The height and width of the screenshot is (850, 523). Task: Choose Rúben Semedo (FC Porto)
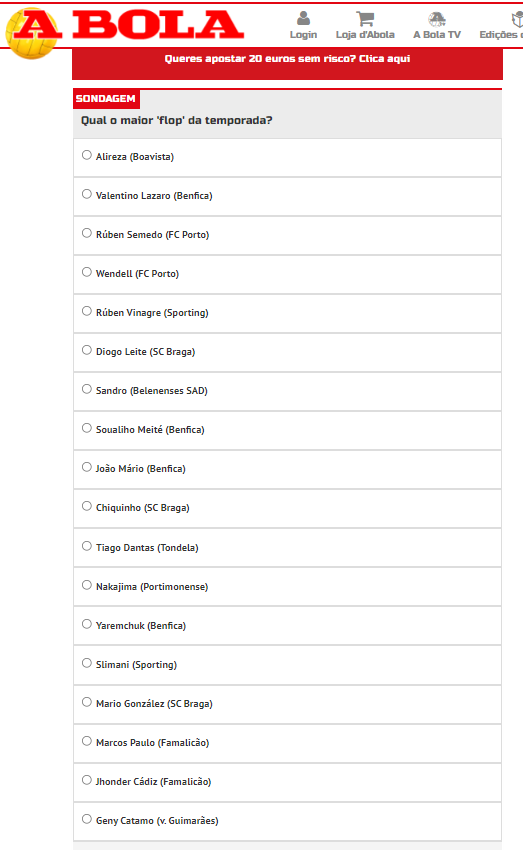click(87, 233)
